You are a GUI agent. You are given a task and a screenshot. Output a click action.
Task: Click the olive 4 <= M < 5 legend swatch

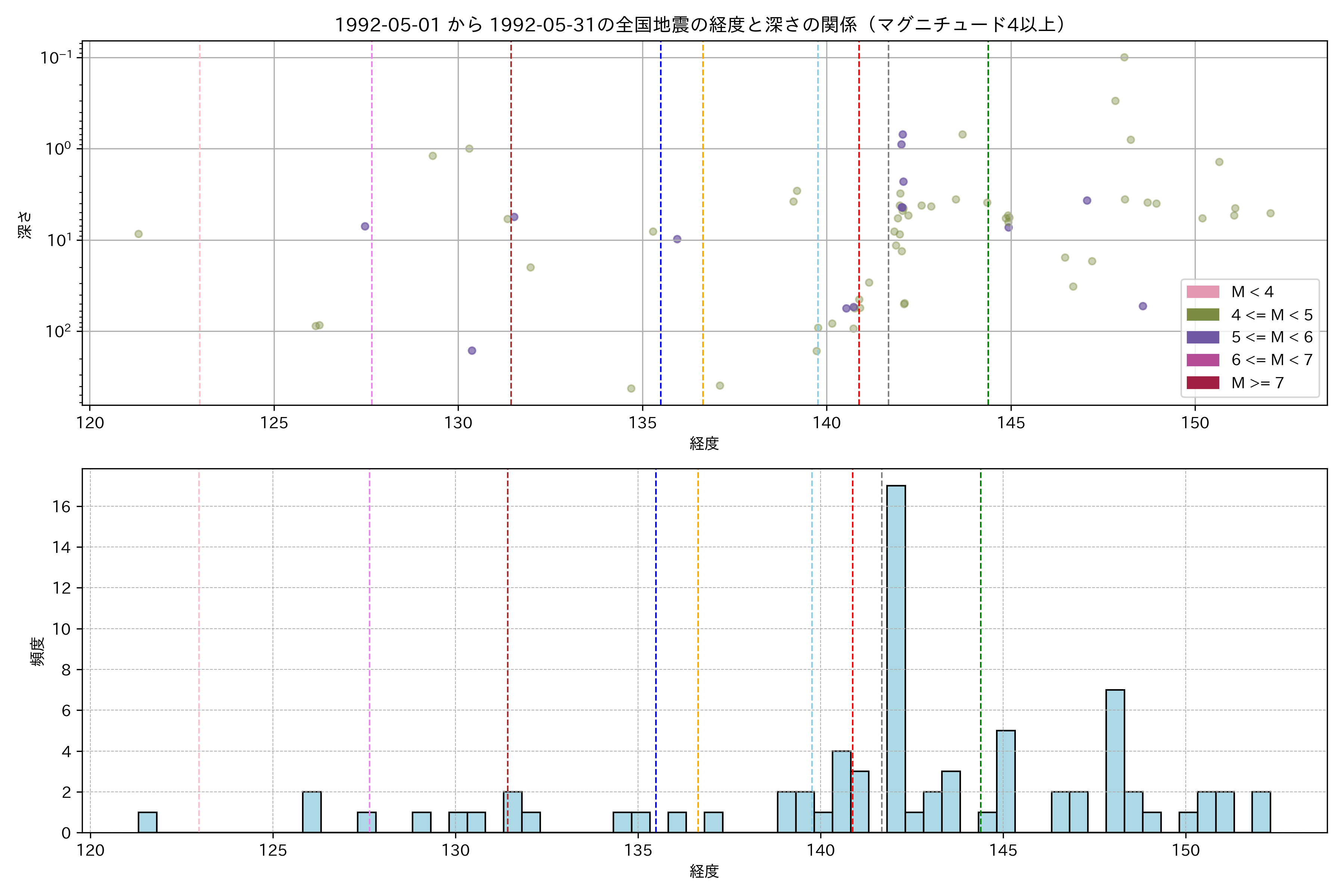pyautogui.click(x=1202, y=315)
